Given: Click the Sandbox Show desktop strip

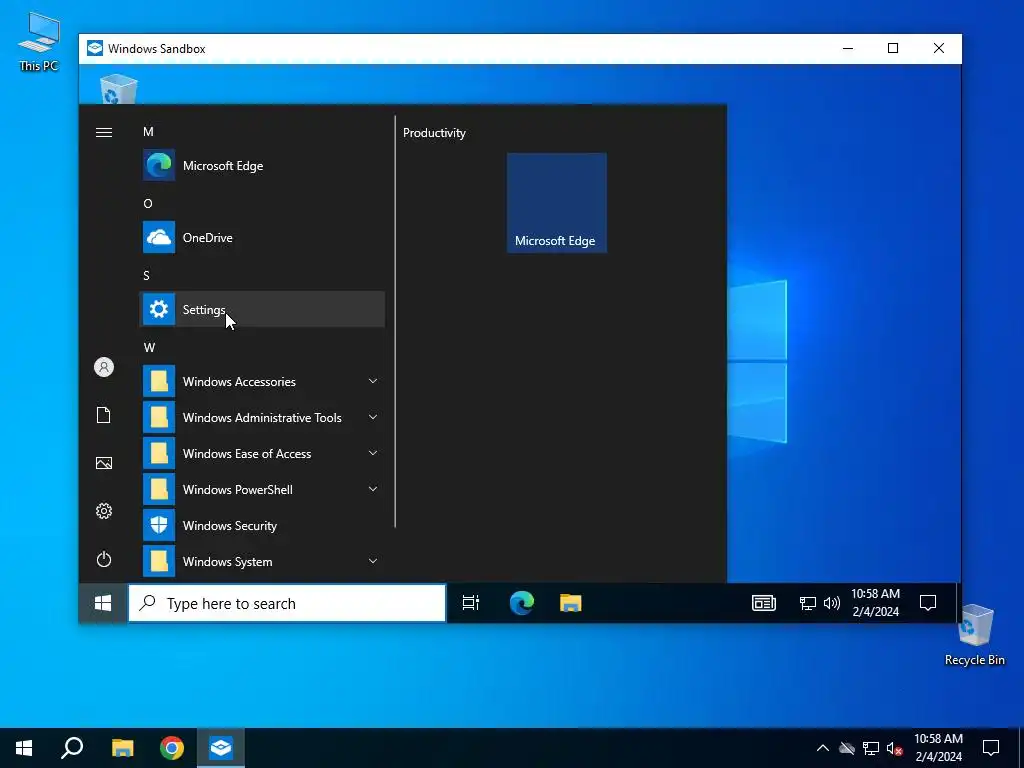Looking at the screenshot, I should tap(959, 603).
